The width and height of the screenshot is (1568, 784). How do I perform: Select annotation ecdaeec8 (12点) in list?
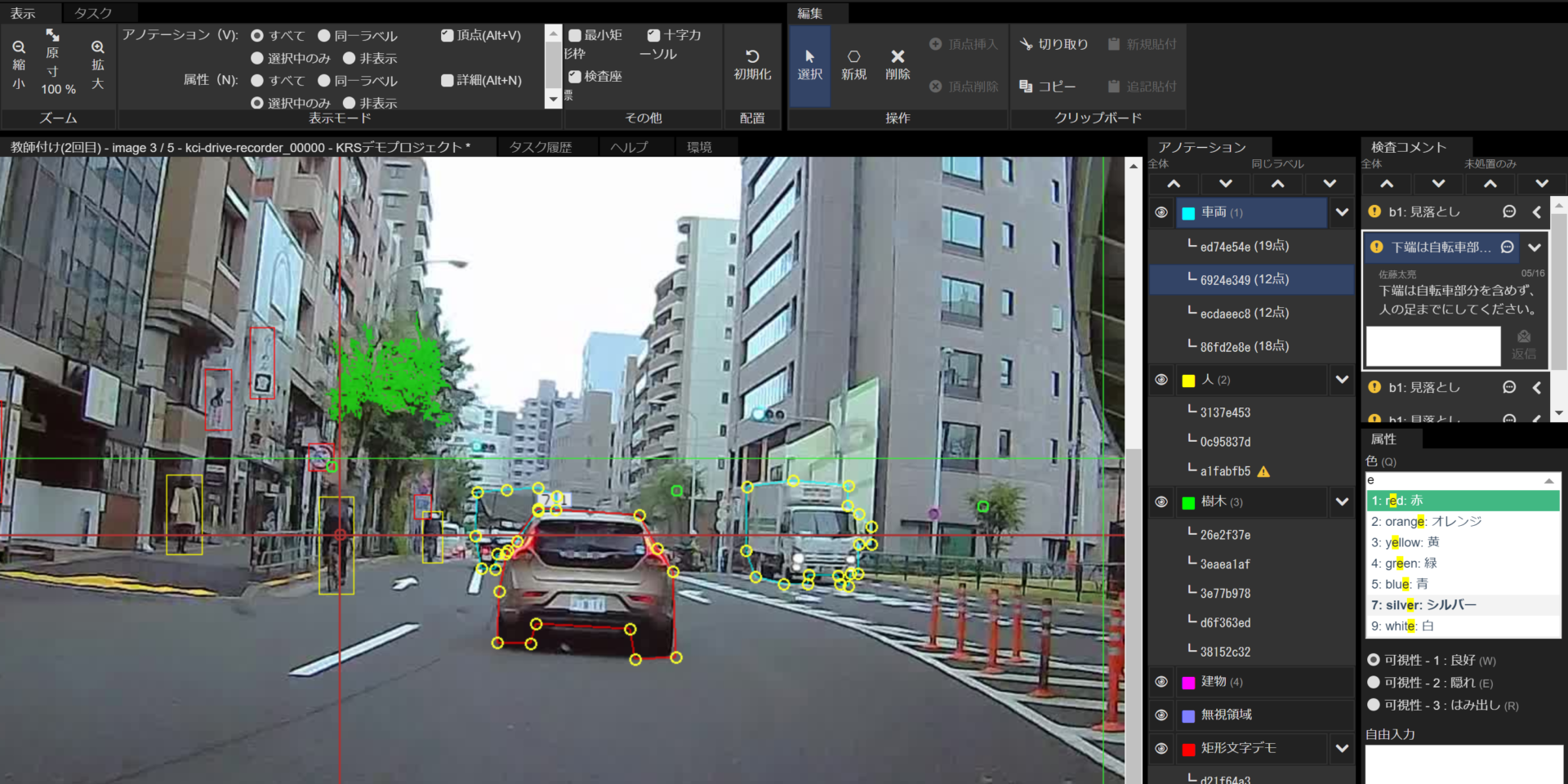tap(1244, 314)
